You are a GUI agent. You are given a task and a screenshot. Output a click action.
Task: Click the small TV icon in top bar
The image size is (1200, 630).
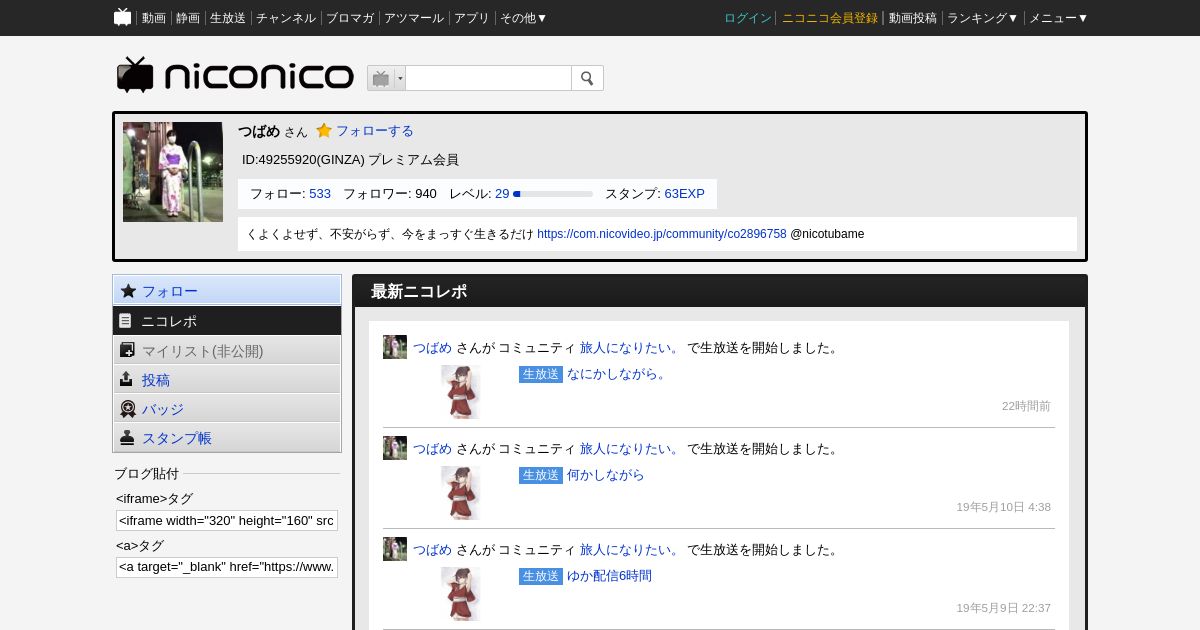(x=123, y=17)
